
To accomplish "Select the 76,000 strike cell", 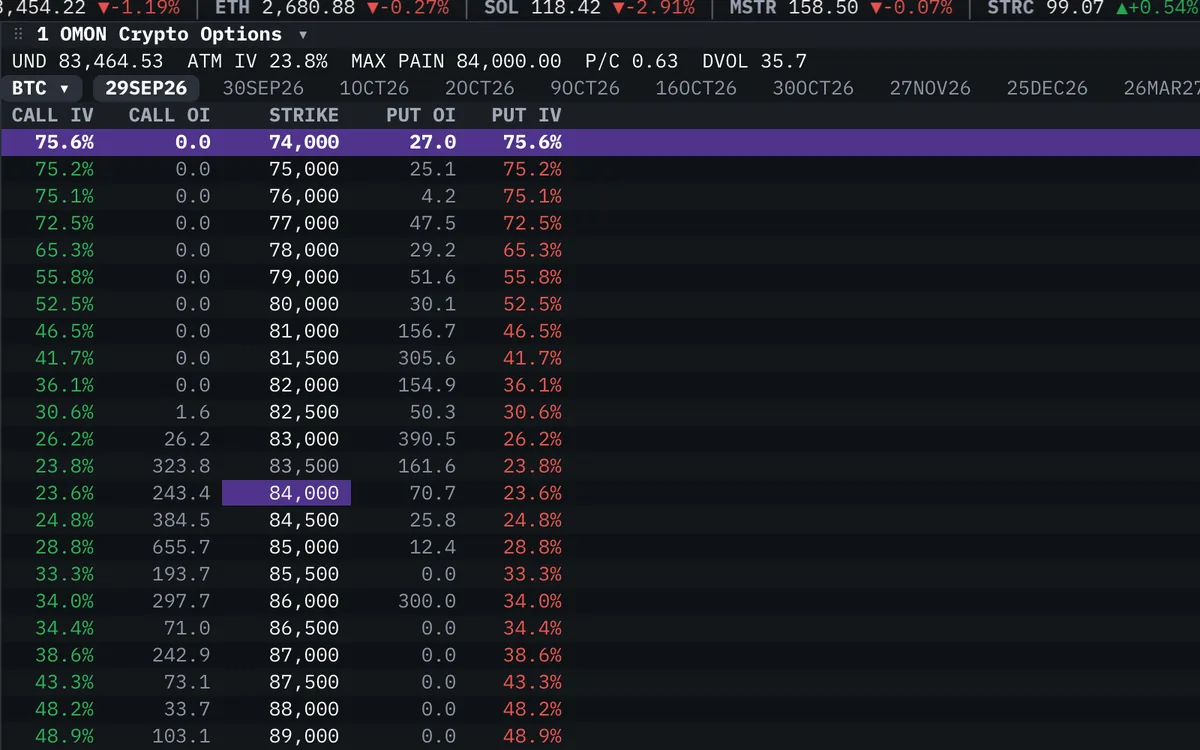I will tap(304, 196).
